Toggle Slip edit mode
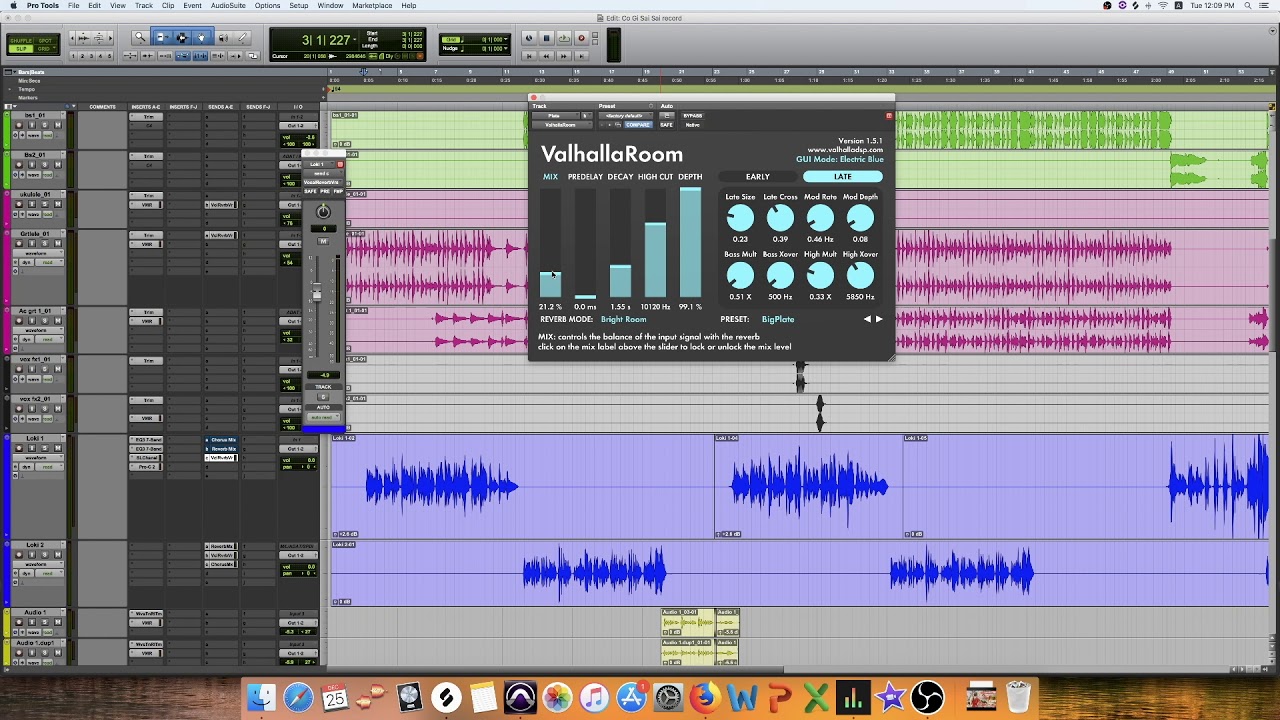The width and height of the screenshot is (1280, 720). pos(21,48)
